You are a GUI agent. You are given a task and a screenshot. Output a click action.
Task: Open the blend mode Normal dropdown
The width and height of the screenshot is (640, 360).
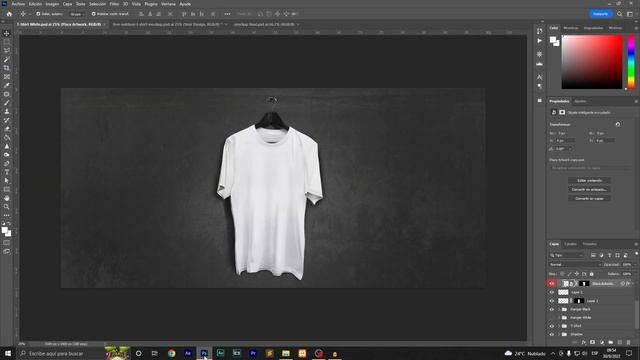575,264
